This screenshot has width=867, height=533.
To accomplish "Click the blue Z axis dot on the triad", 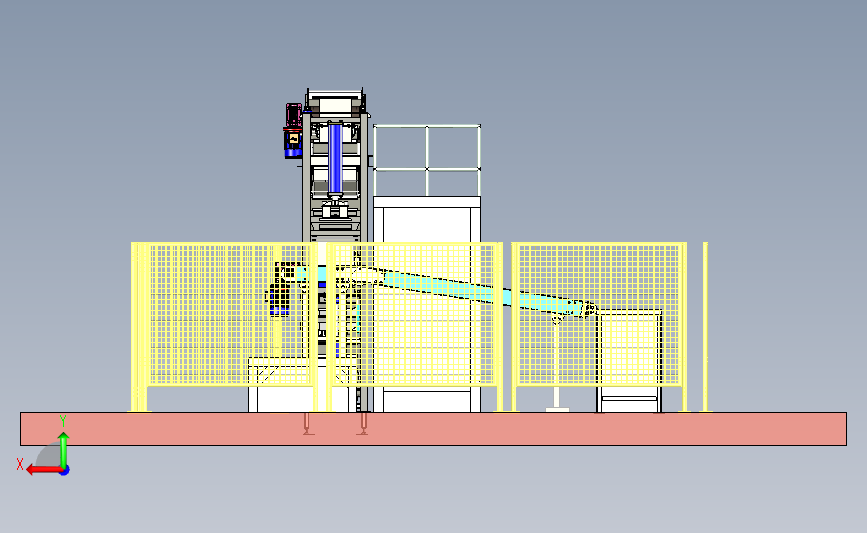I will tap(65, 470).
